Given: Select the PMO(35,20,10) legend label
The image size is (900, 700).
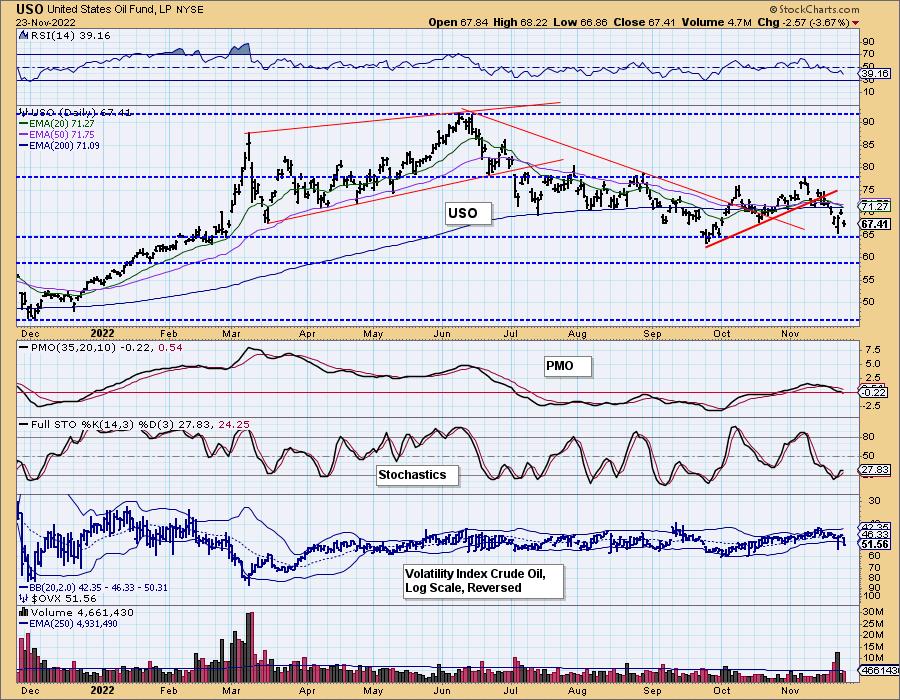Looking at the screenshot, I should point(73,348).
